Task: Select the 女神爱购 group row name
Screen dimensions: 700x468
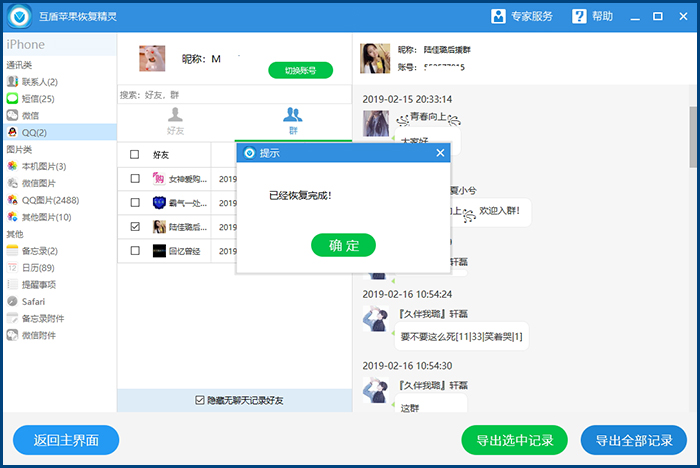Action: [188, 179]
